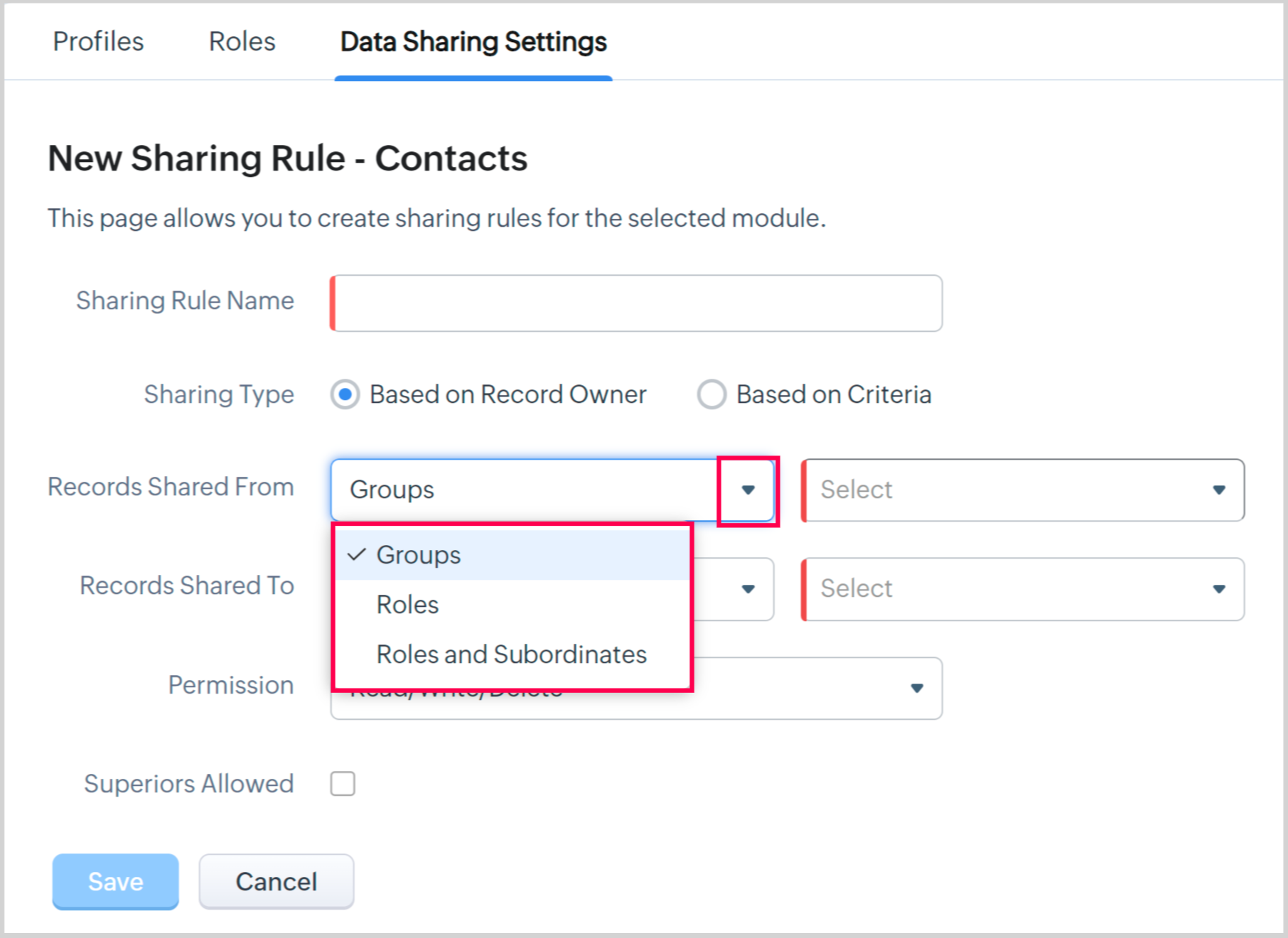Choose the Based on Criteria radio button
1288x938 pixels.
pyautogui.click(x=712, y=394)
